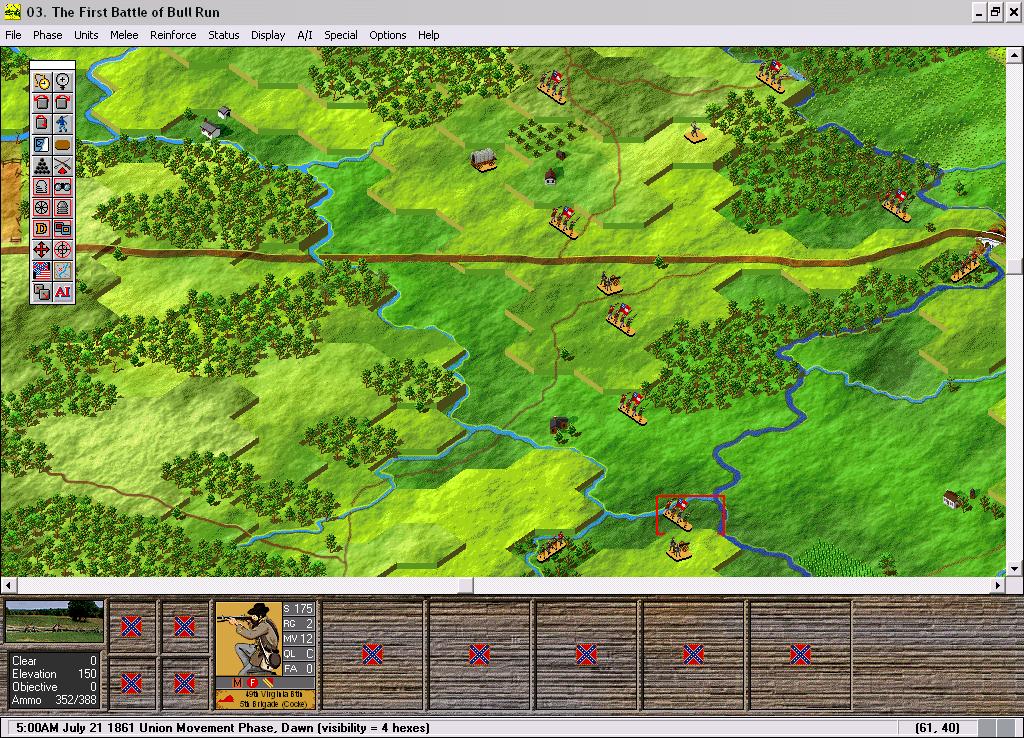Viewport: 1024px width, 738px height.
Task: Open the Units menu
Action: point(86,35)
